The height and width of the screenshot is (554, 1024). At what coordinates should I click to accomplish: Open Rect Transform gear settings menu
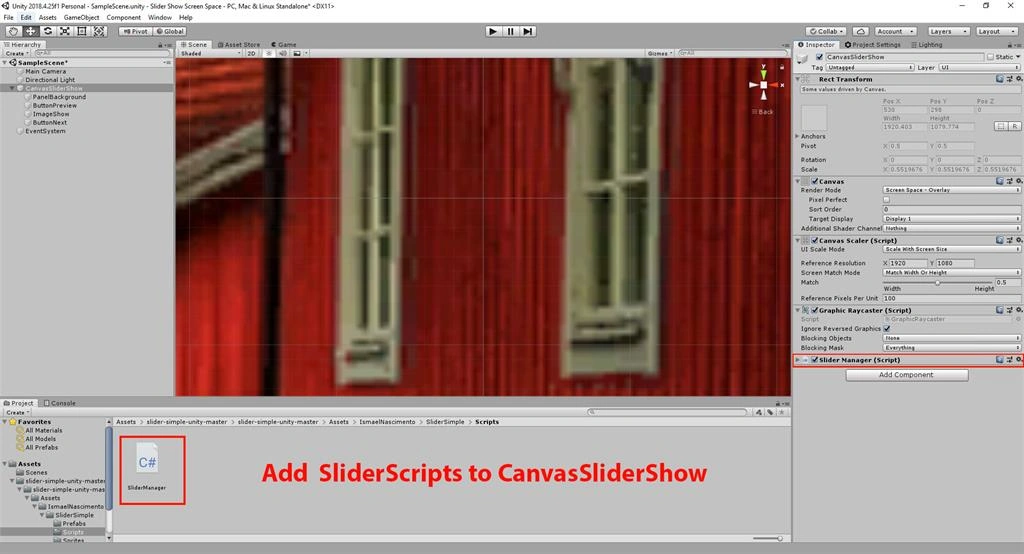tap(1018, 78)
